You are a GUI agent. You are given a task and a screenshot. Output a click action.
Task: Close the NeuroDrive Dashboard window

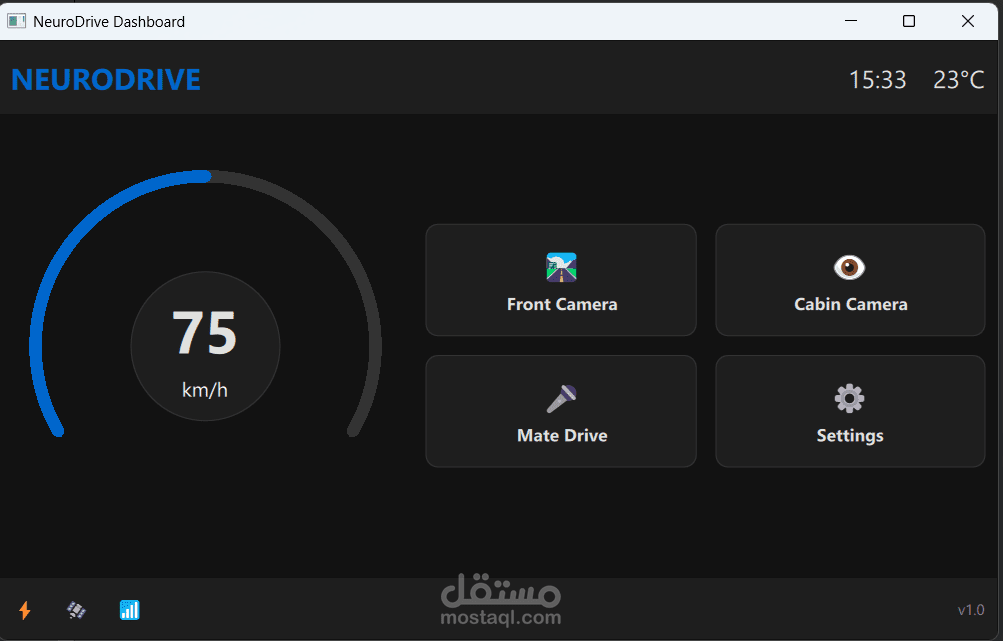coord(968,21)
